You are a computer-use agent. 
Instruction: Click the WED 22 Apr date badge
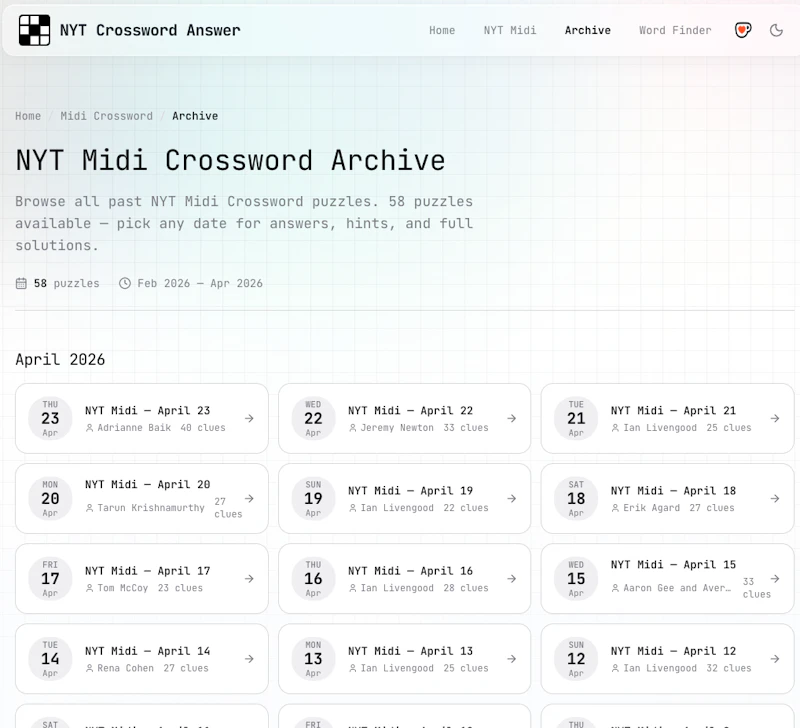(313, 418)
